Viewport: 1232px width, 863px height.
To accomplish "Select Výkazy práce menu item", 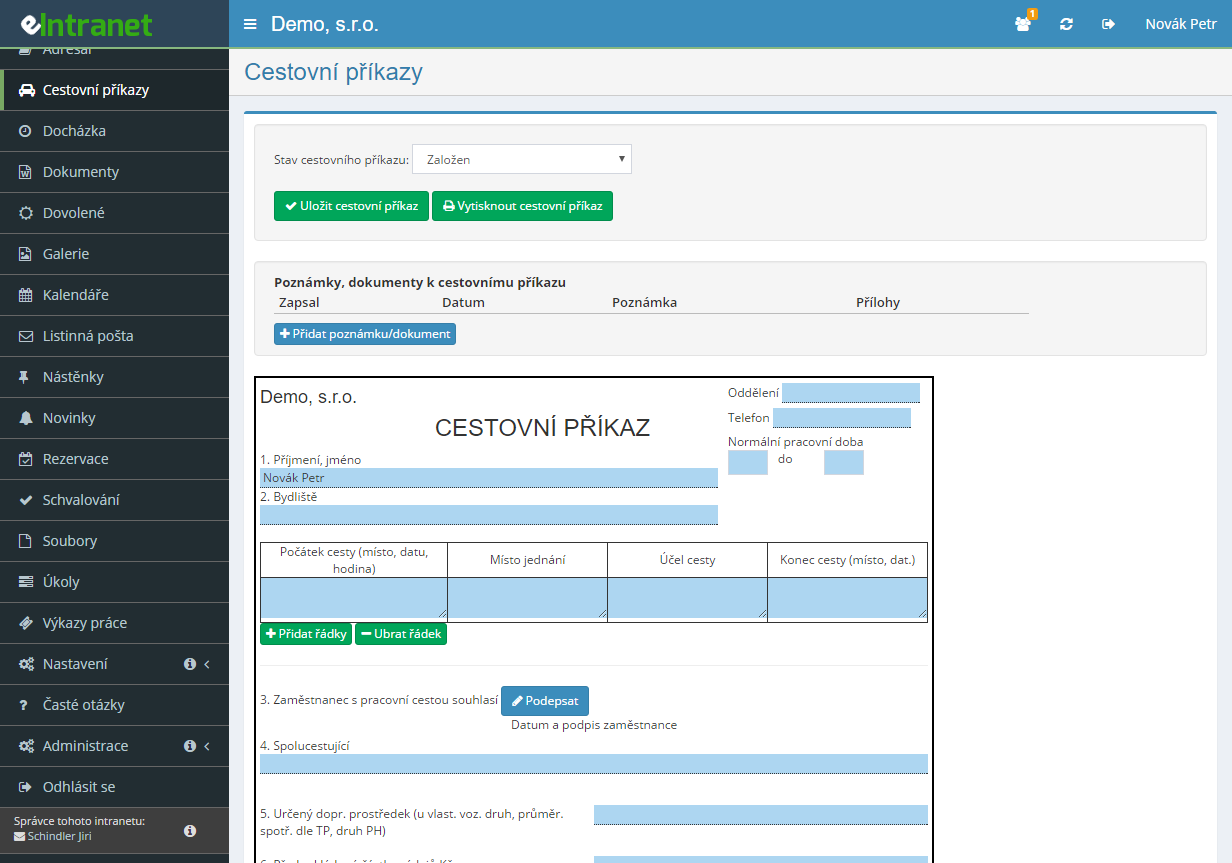I will [x=85, y=623].
